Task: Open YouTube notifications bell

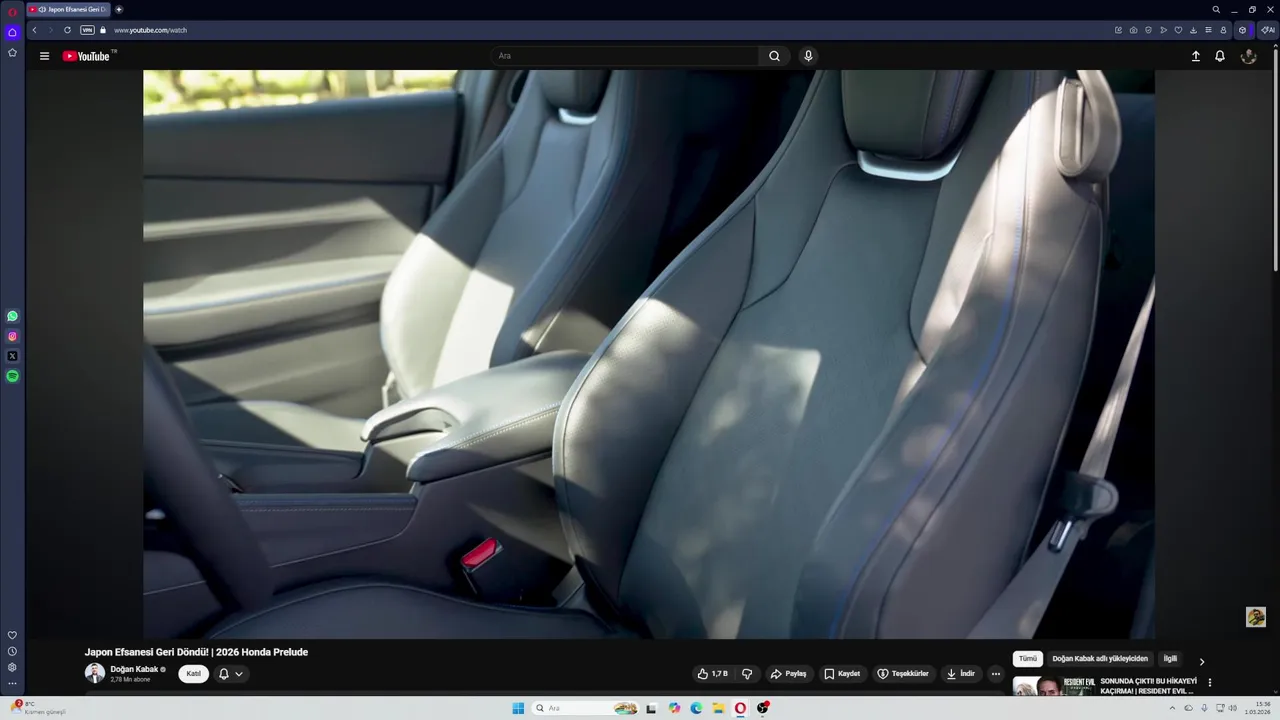Action: click(1220, 56)
